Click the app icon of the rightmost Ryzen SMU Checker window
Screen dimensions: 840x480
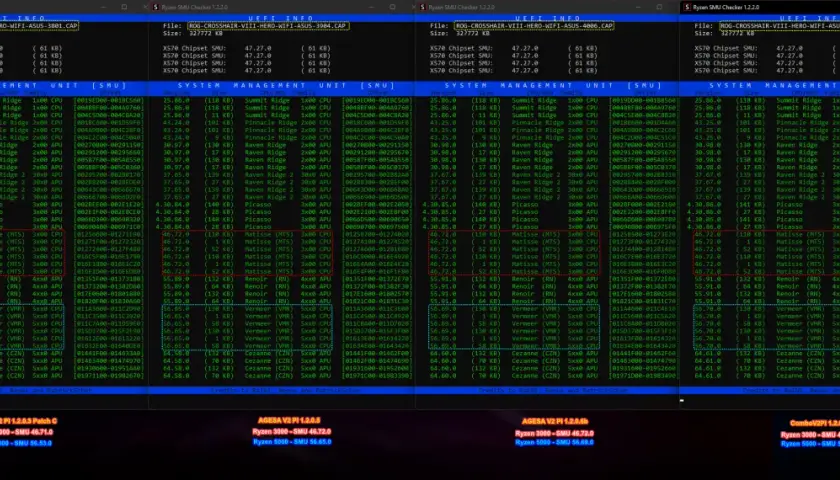(687, 7)
